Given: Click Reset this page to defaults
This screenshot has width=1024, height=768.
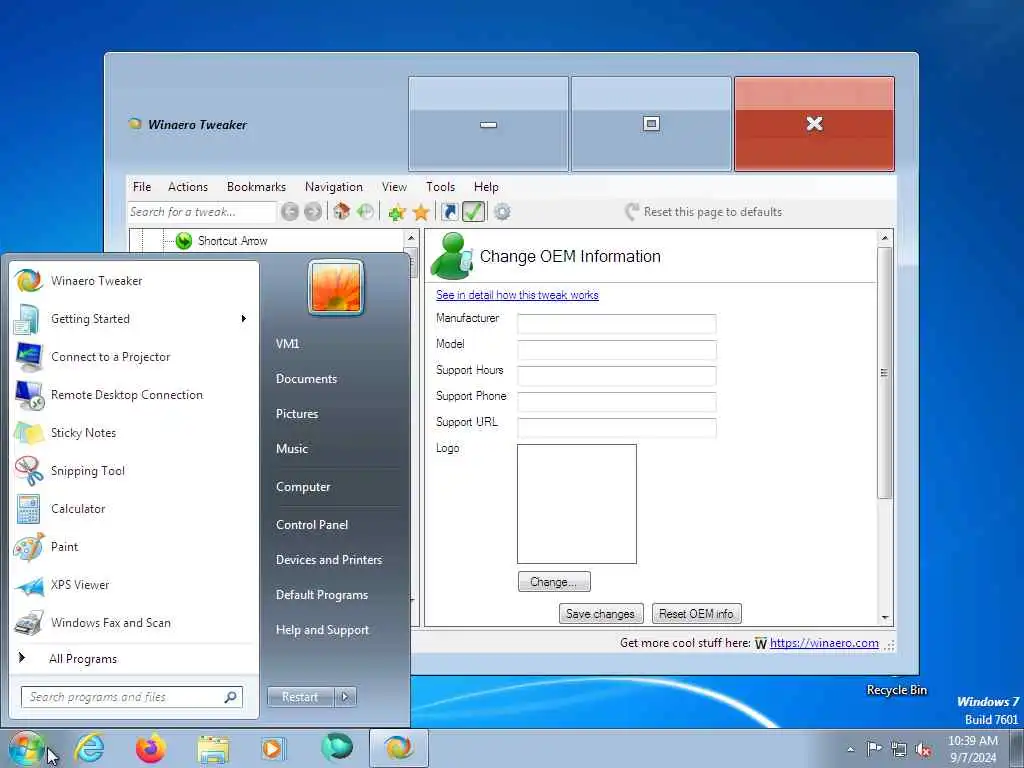Looking at the screenshot, I should 703,212.
